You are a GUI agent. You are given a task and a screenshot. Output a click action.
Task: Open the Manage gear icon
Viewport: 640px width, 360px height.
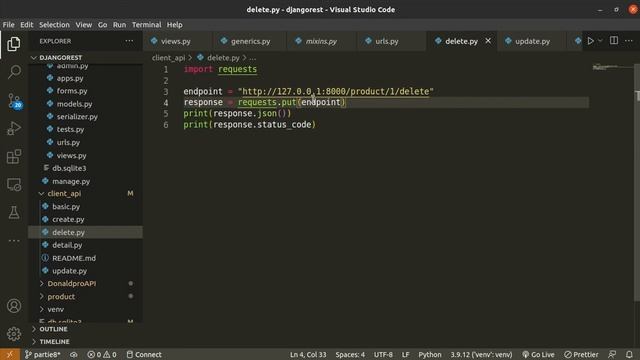[x=14, y=334]
